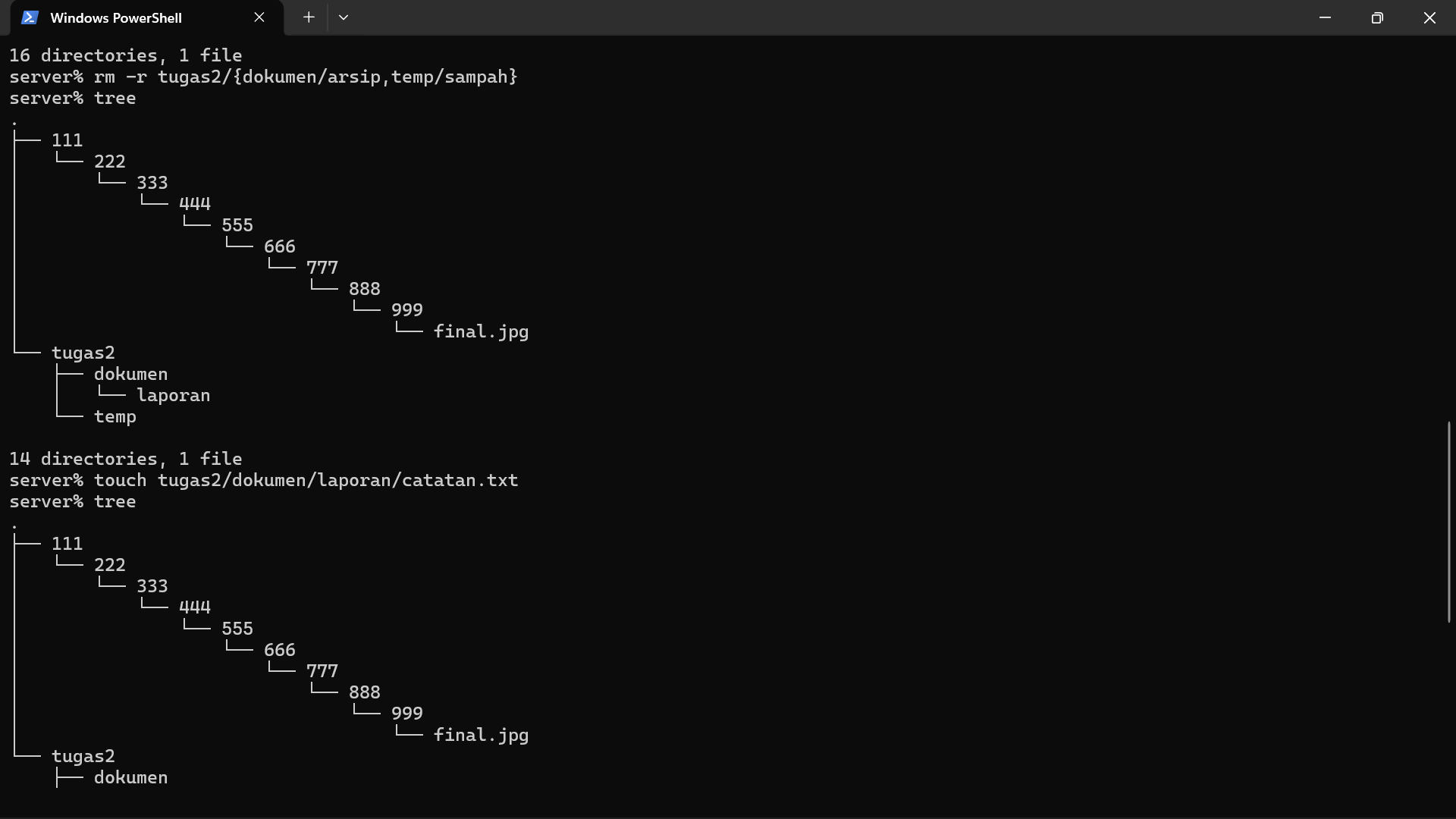This screenshot has height=819, width=1456.
Task: Close the Windows PowerShell tab
Action: point(259,17)
